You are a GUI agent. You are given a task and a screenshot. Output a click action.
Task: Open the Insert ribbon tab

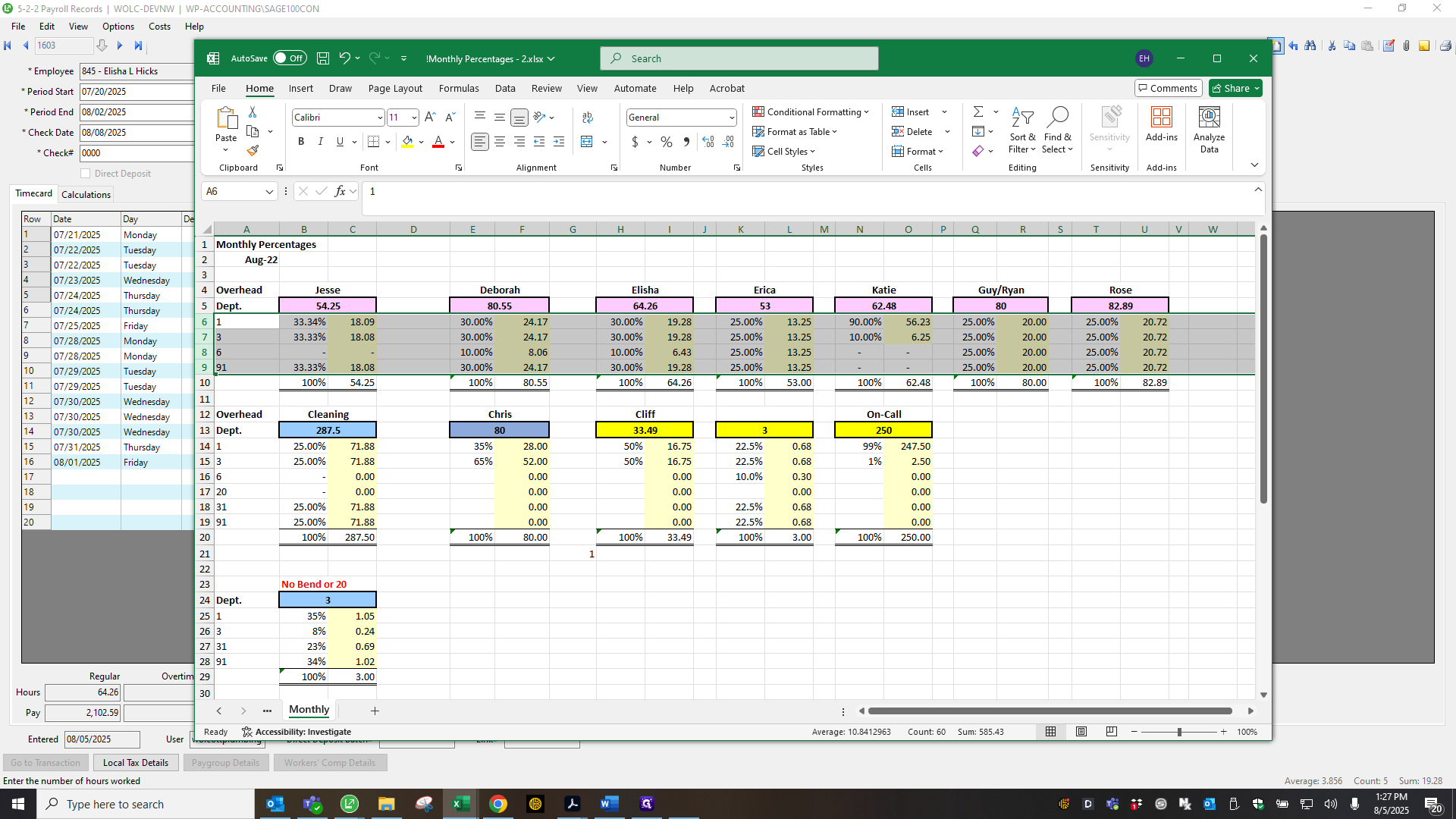pos(301,88)
